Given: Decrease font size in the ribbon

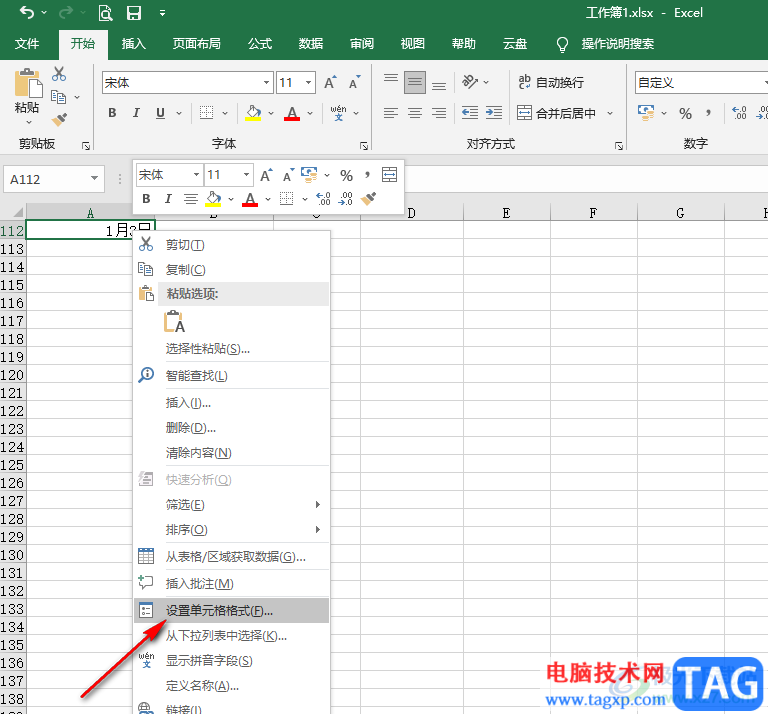Looking at the screenshot, I should click(355, 82).
